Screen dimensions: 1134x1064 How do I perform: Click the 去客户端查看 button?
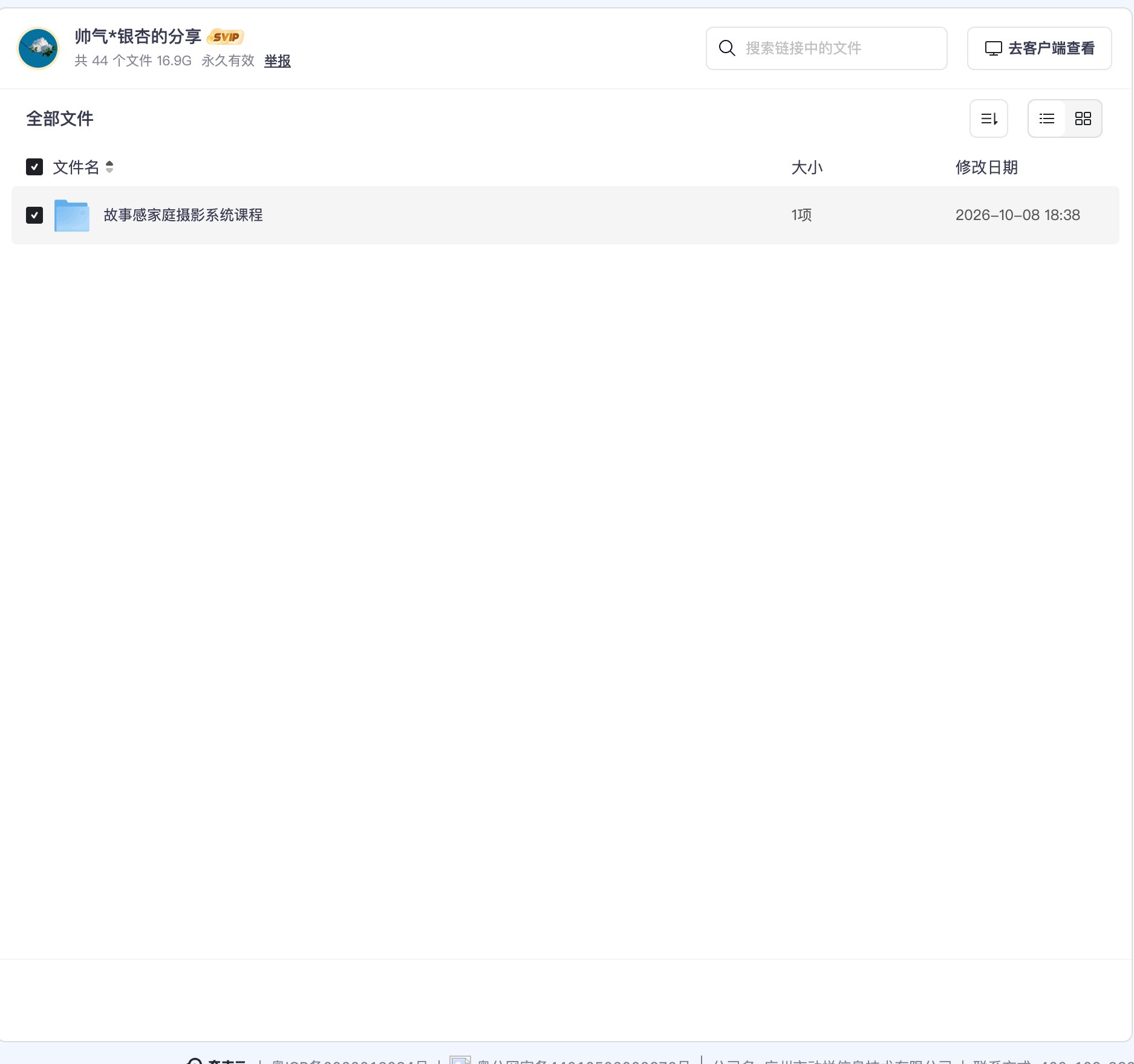(1039, 48)
